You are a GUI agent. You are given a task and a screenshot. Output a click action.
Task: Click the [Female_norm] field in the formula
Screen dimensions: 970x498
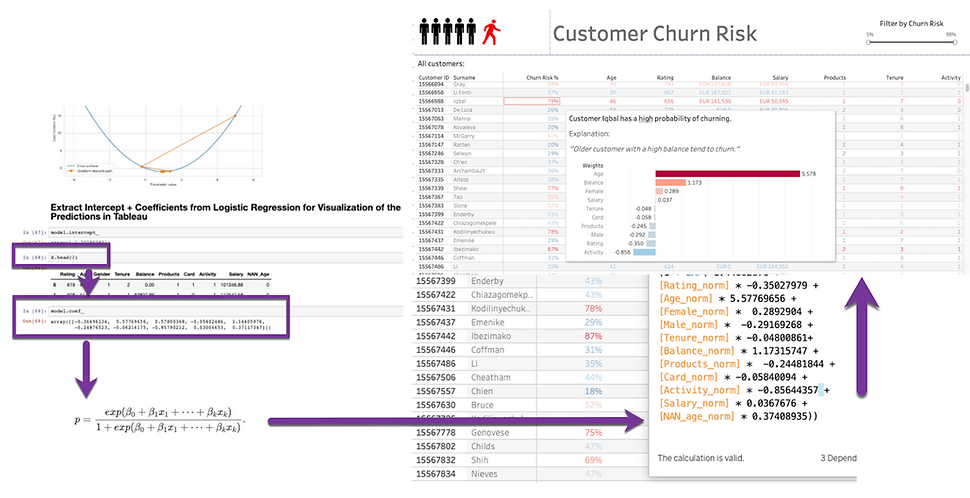696,311
